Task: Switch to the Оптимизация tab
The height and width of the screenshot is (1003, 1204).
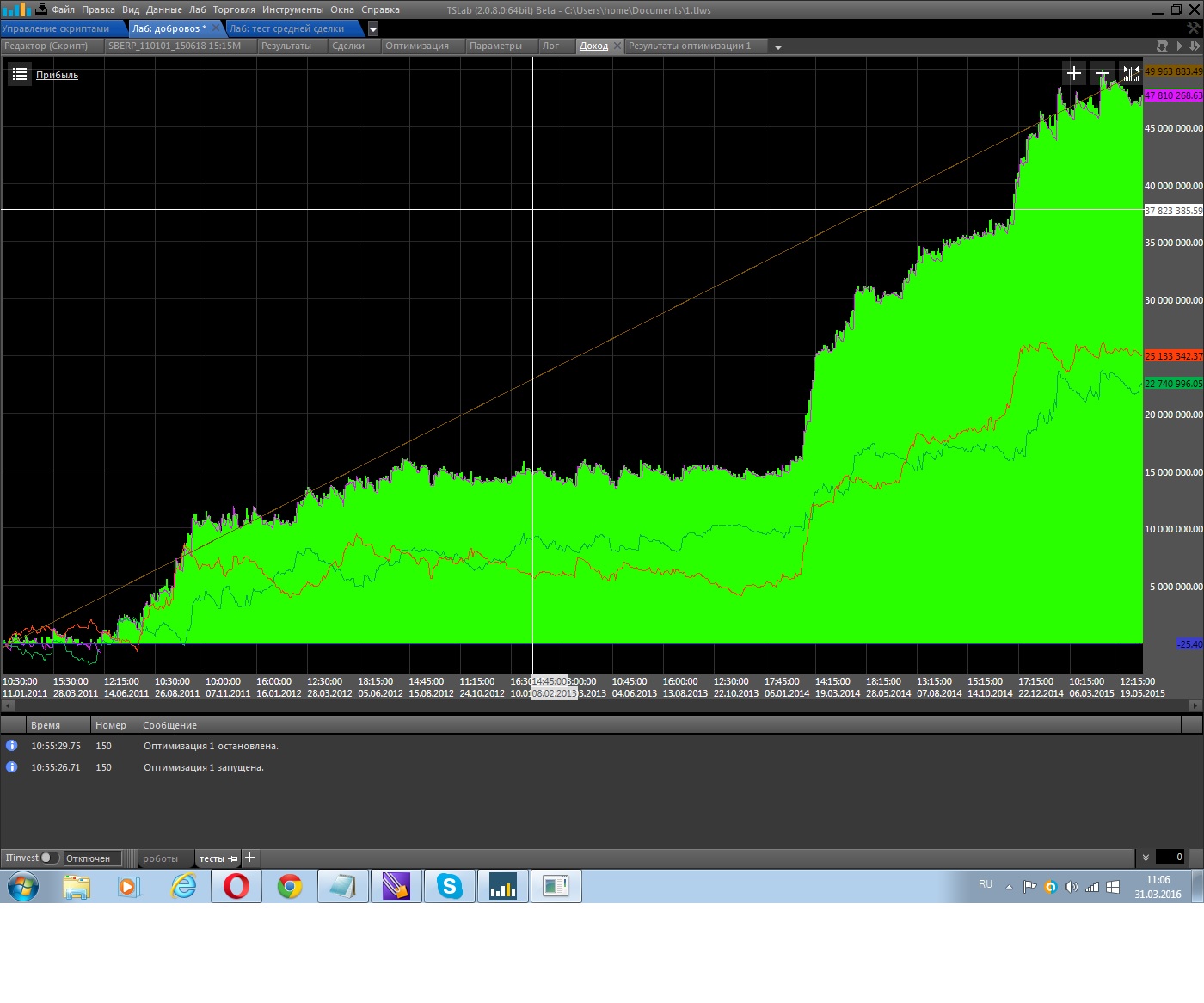Action: 417,46
